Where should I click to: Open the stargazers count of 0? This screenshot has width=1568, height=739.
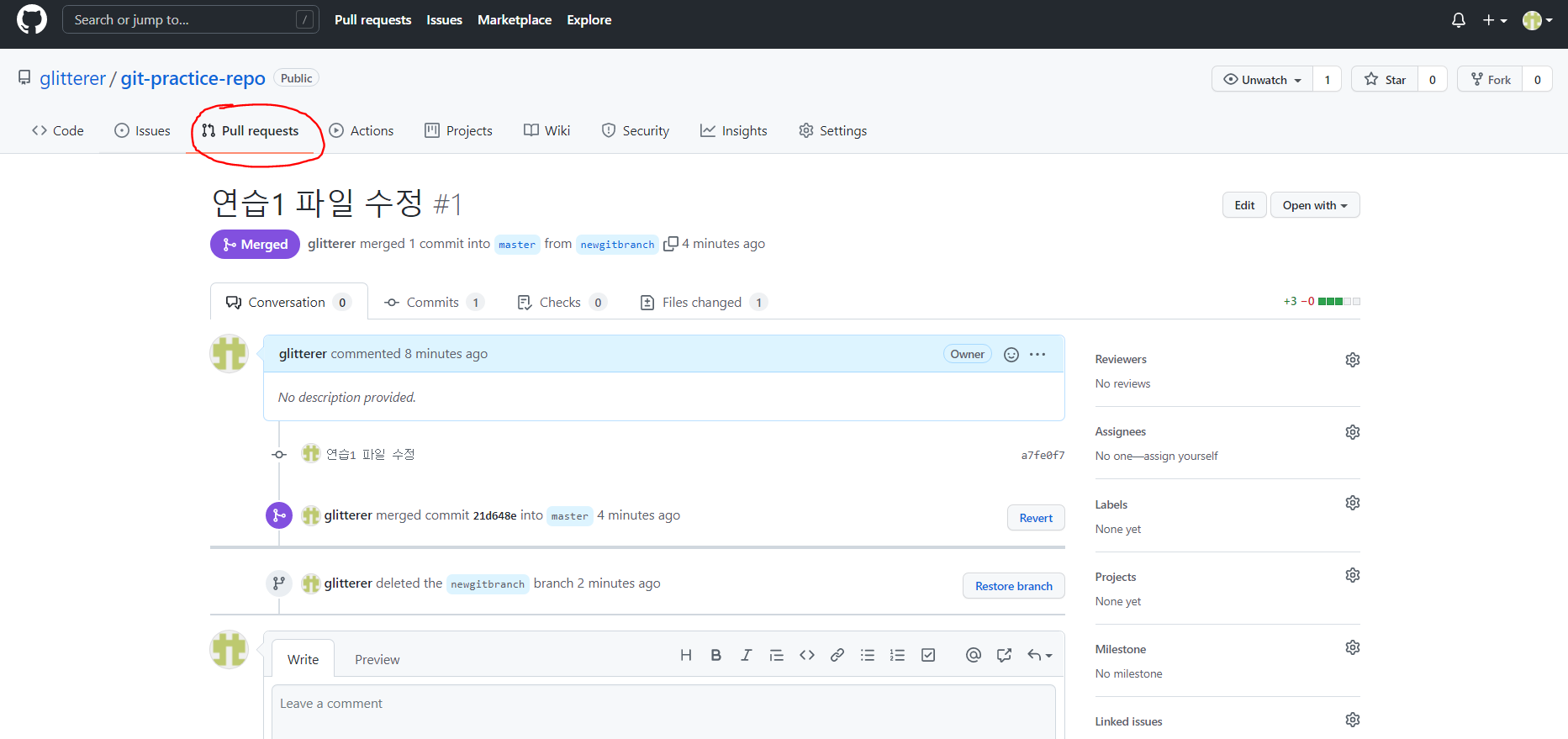tap(1433, 79)
